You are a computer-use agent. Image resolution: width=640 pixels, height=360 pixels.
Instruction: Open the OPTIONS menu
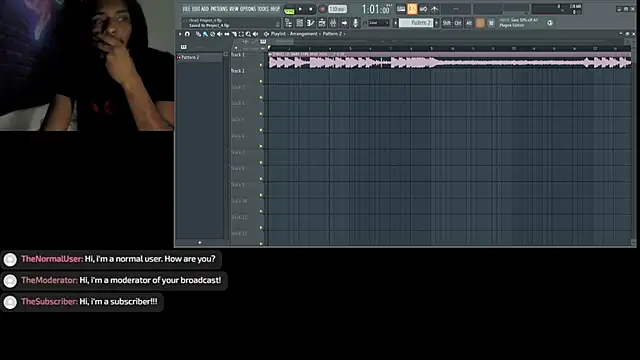[248, 9]
